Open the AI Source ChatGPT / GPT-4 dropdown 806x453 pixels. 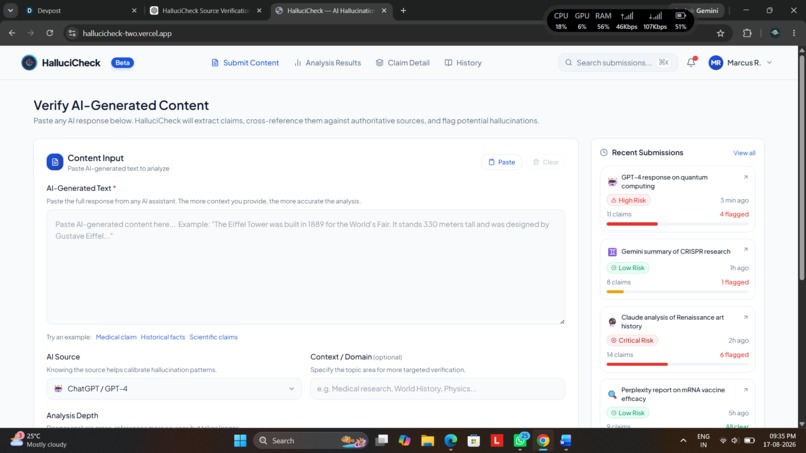(x=174, y=389)
